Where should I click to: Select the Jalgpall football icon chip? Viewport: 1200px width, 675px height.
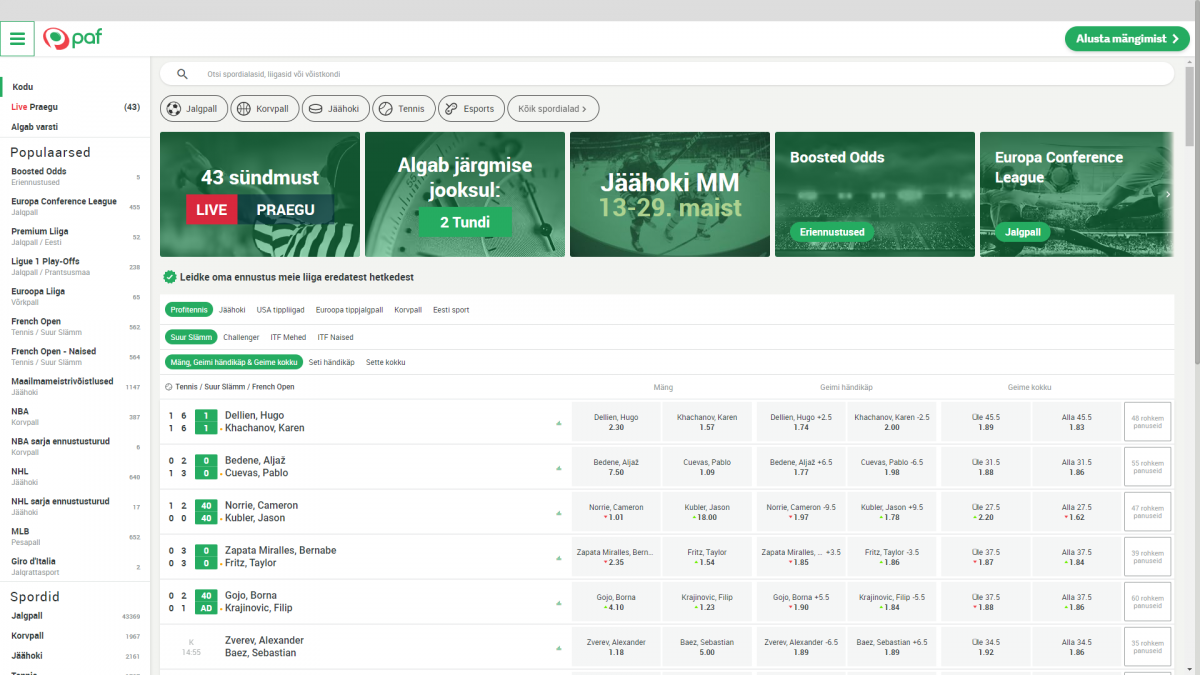click(192, 109)
